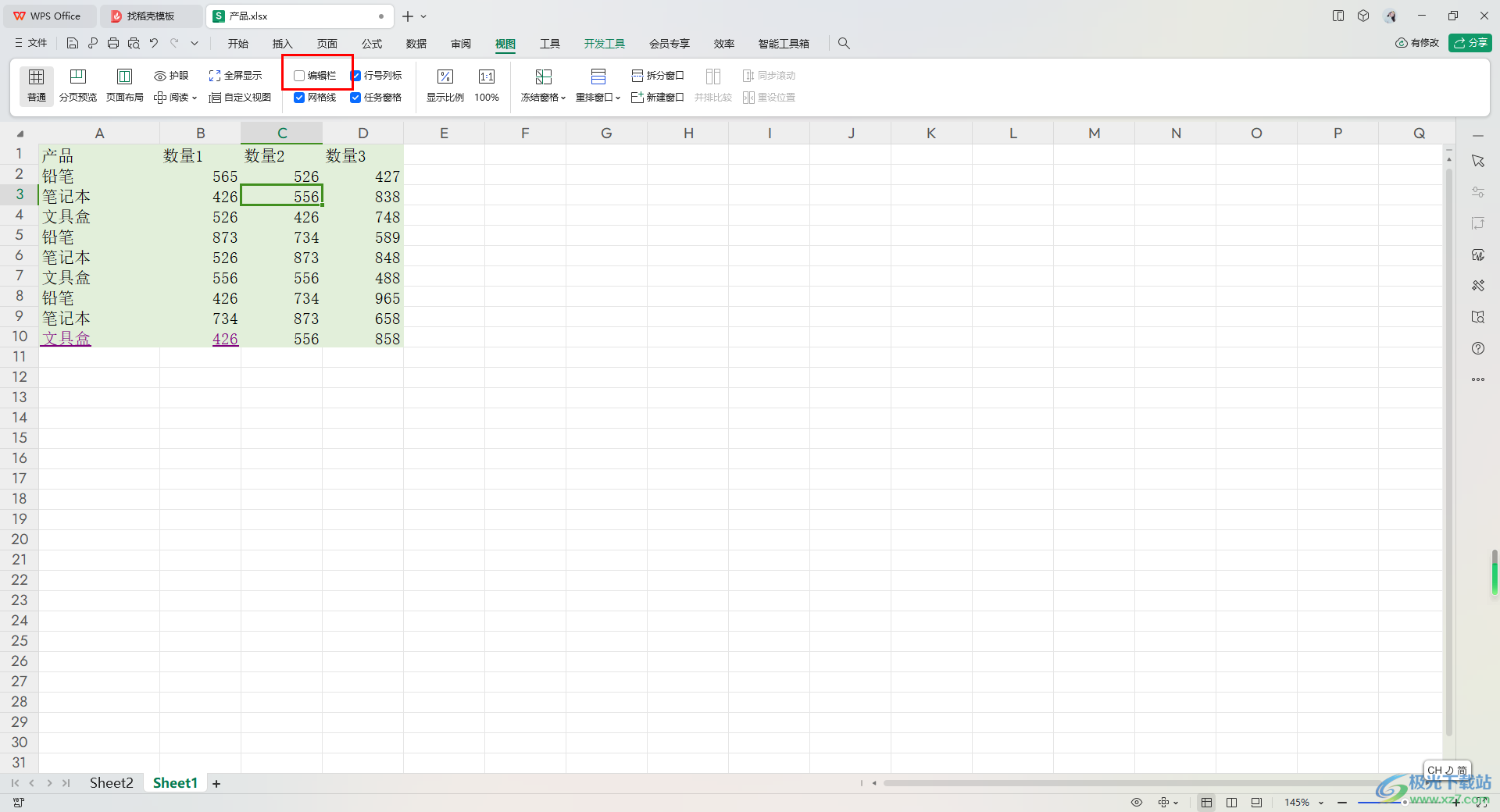Switch to the Data (数据) tab
1500x812 pixels.
point(416,44)
